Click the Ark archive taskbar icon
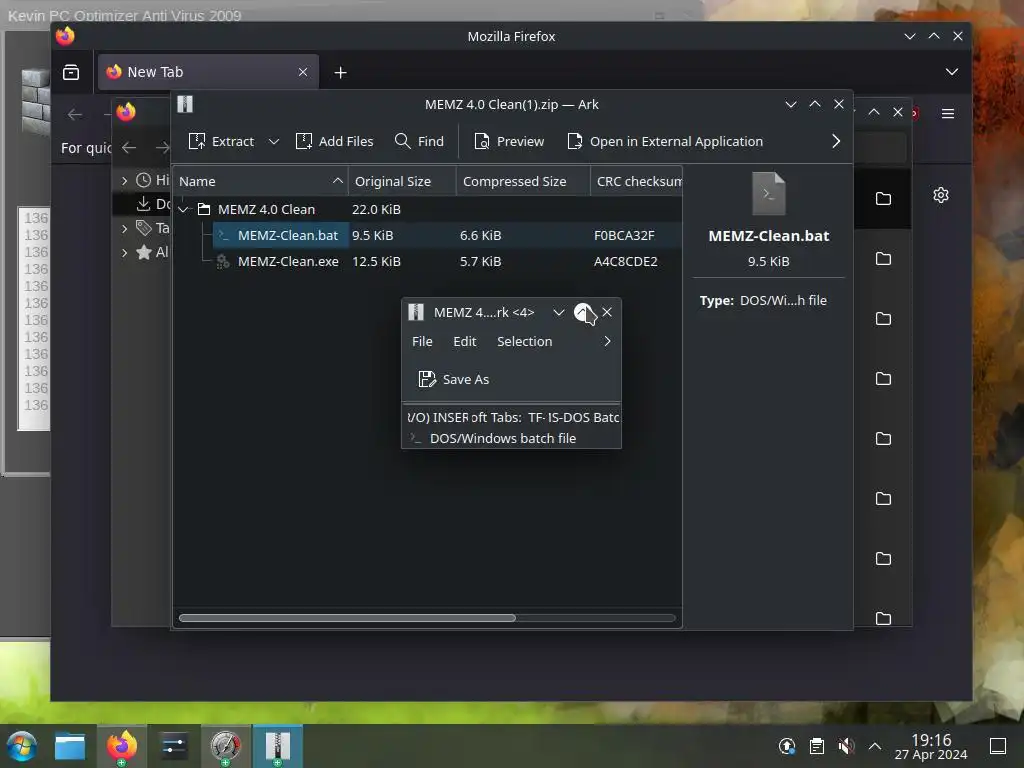This screenshot has height=768, width=1024. pyautogui.click(x=278, y=746)
